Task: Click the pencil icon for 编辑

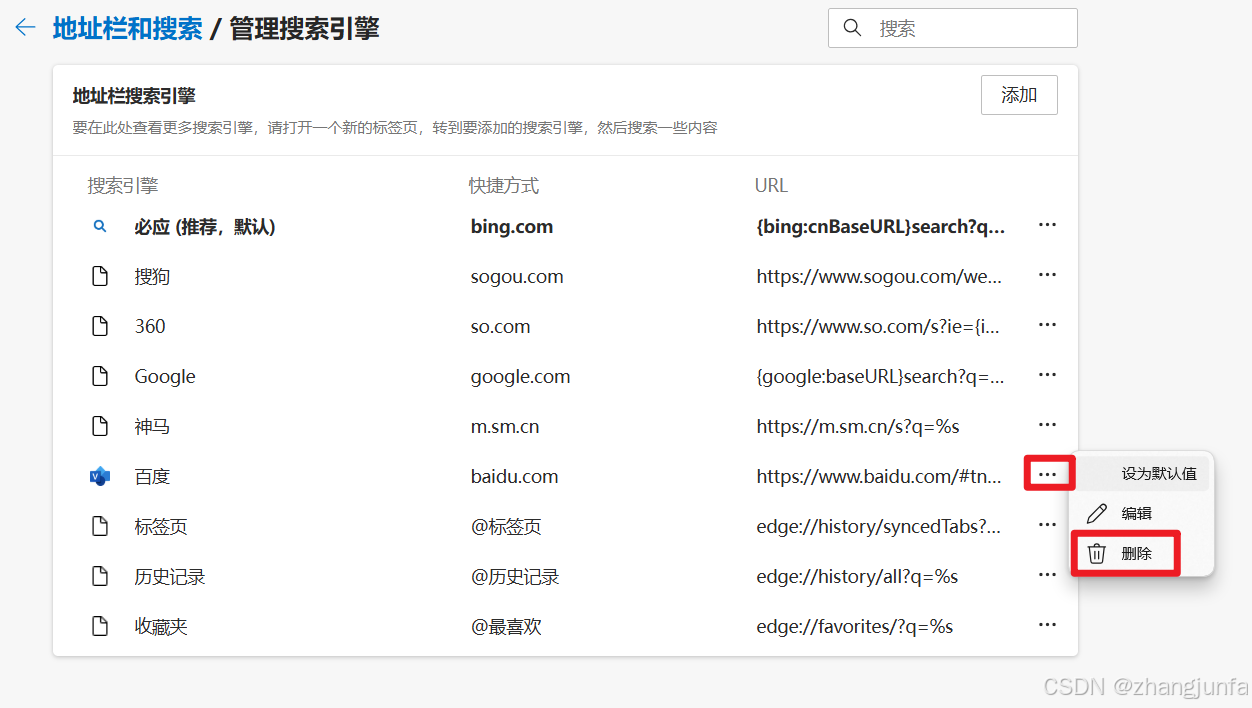Action: (1097, 513)
